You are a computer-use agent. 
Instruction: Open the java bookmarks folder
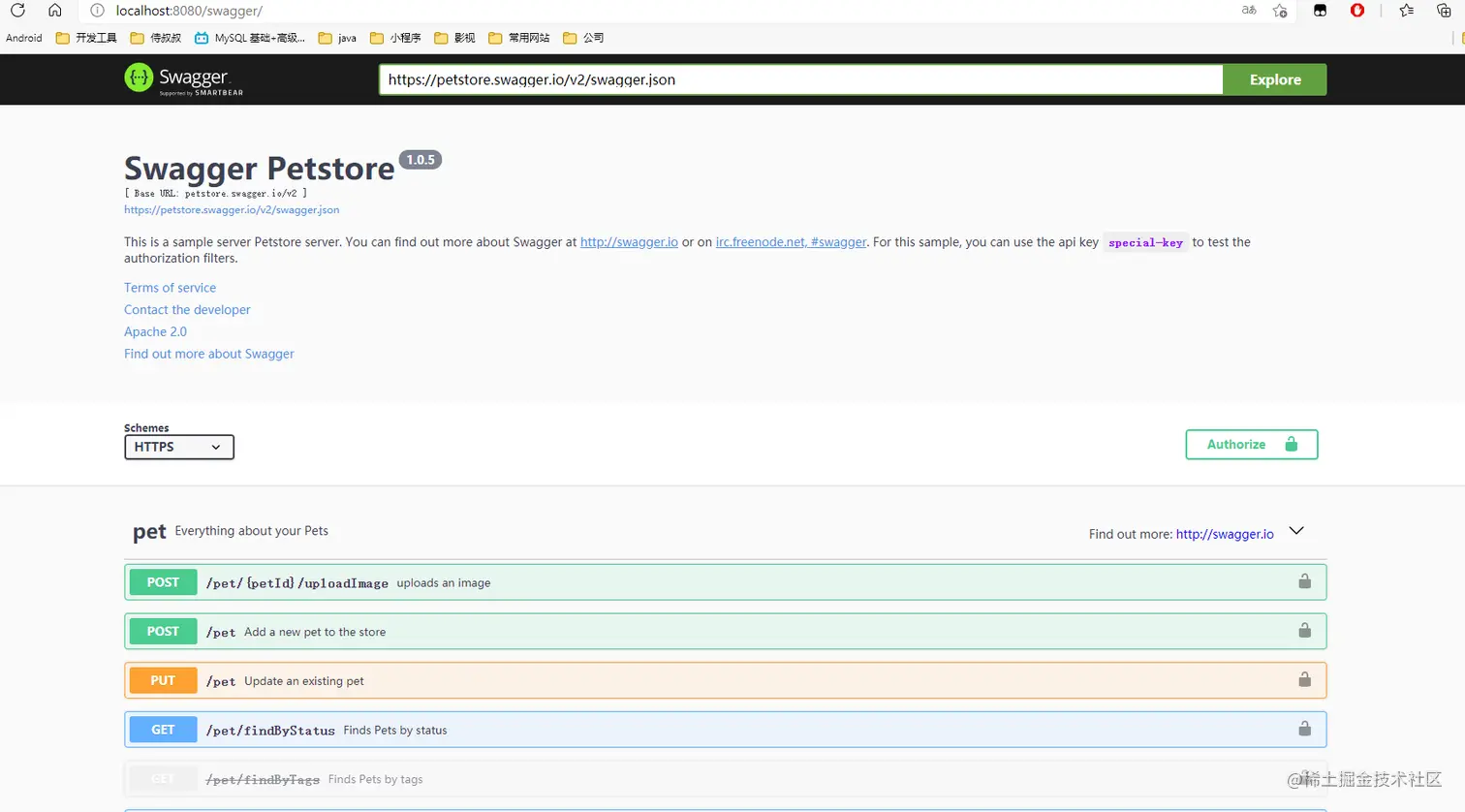click(x=337, y=38)
